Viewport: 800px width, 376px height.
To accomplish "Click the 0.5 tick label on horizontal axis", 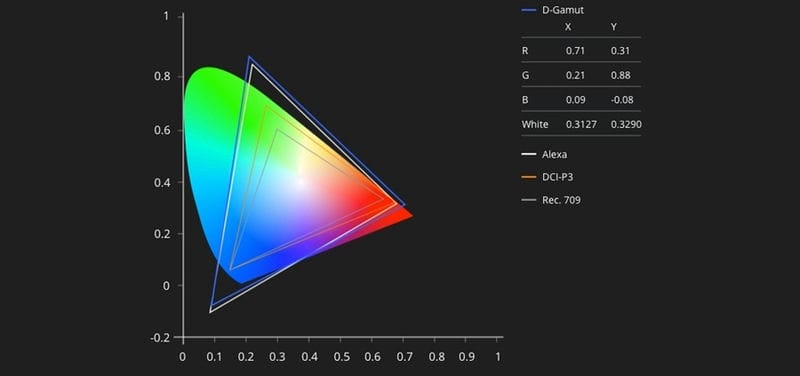I will click(340, 357).
